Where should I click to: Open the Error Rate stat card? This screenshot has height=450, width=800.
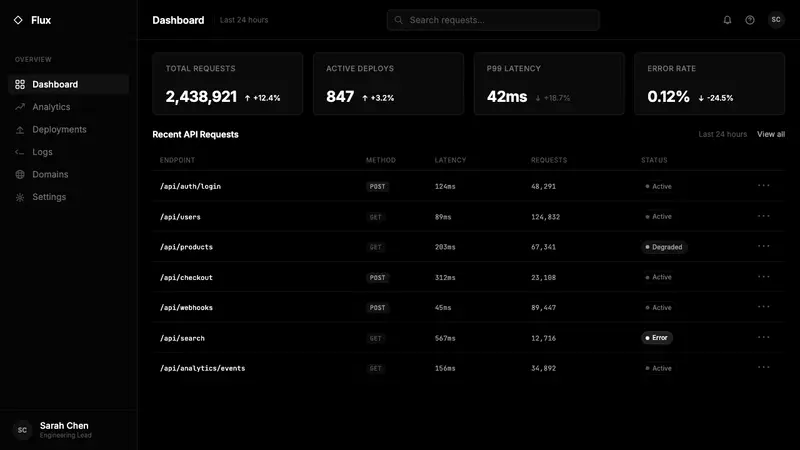click(x=710, y=84)
